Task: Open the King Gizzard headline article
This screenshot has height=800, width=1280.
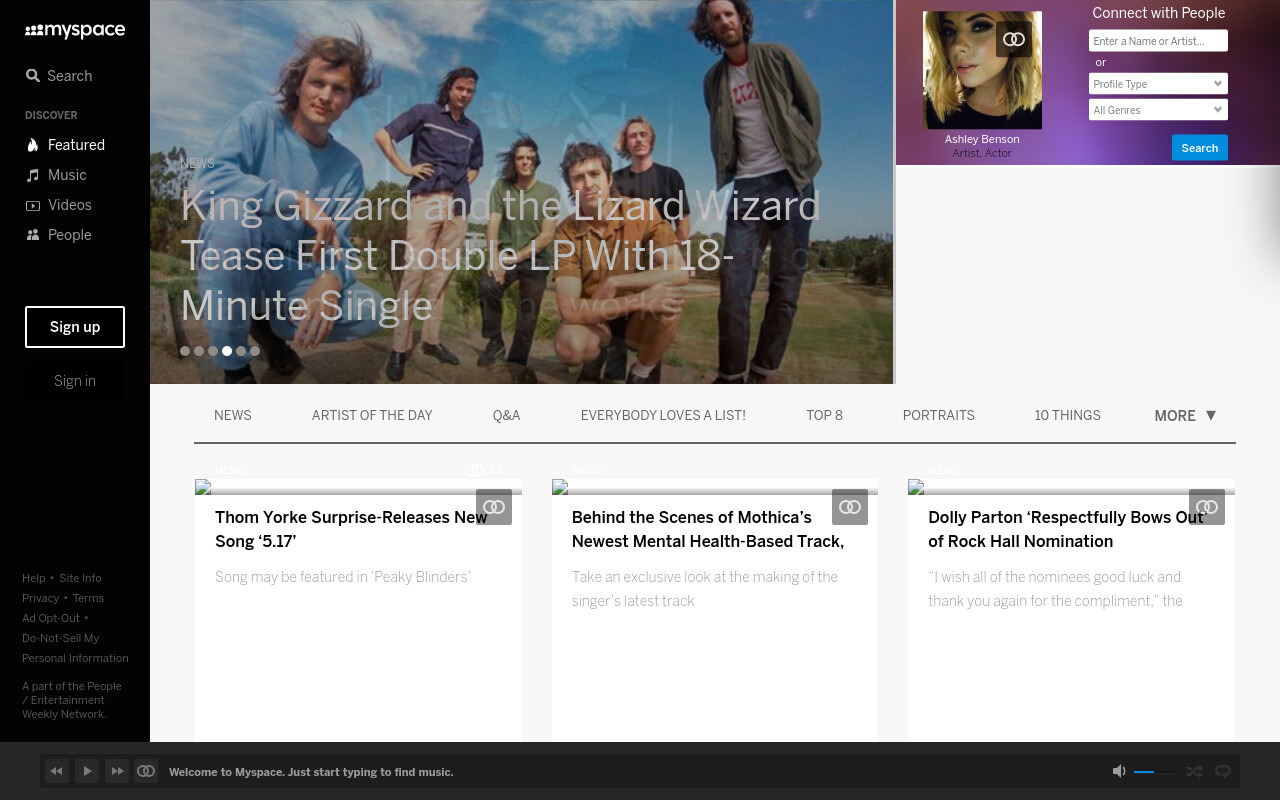Action: click(x=500, y=256)
